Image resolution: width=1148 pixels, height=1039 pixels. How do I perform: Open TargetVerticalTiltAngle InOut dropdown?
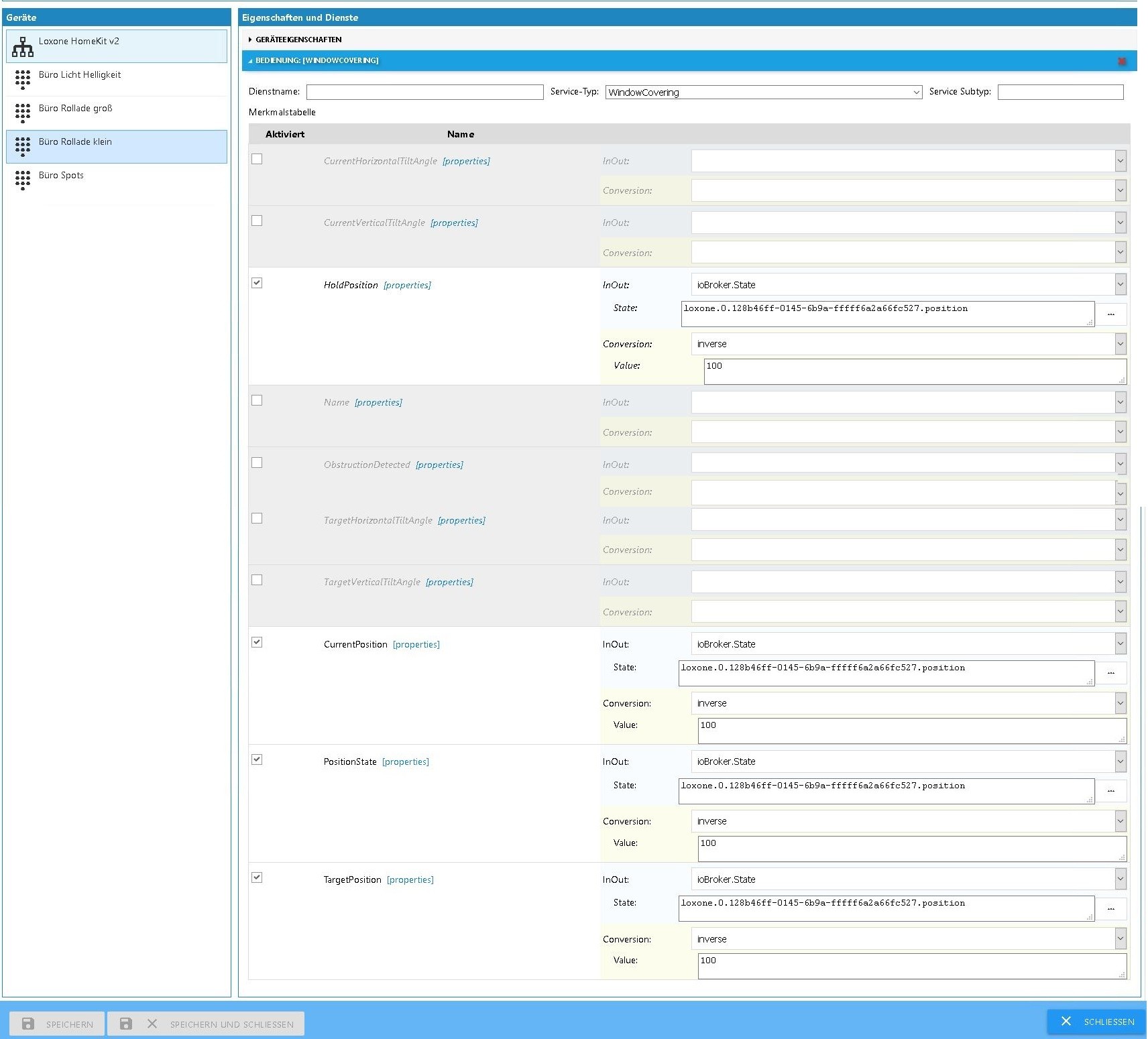909,582
